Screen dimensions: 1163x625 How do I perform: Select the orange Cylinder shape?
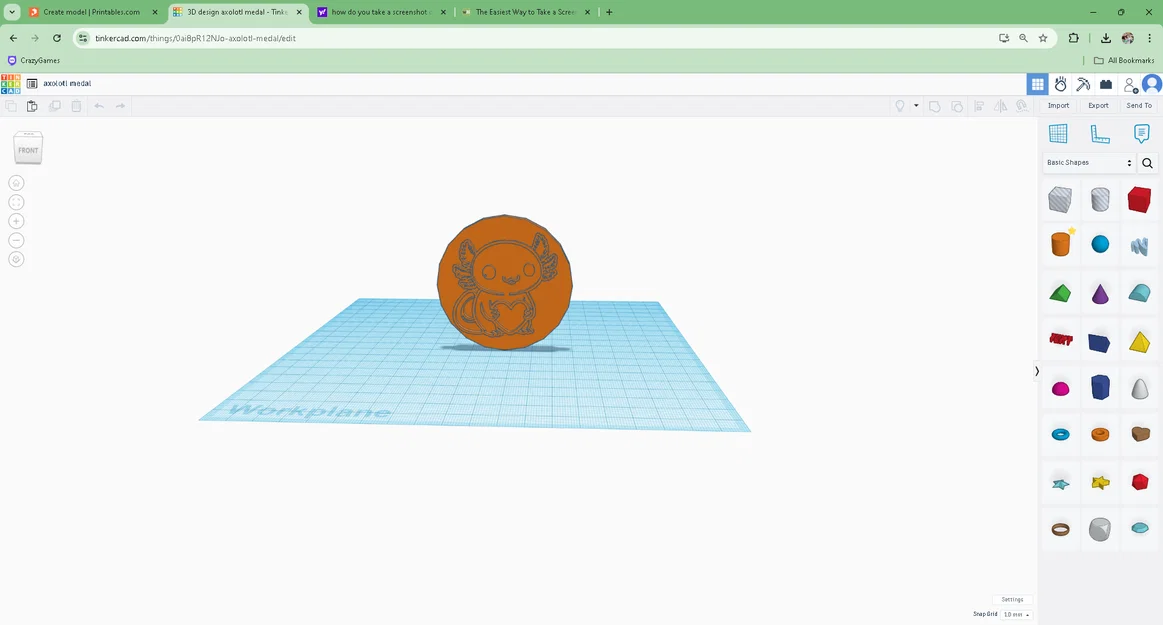pyautogui.click(x=1061, y=244)
